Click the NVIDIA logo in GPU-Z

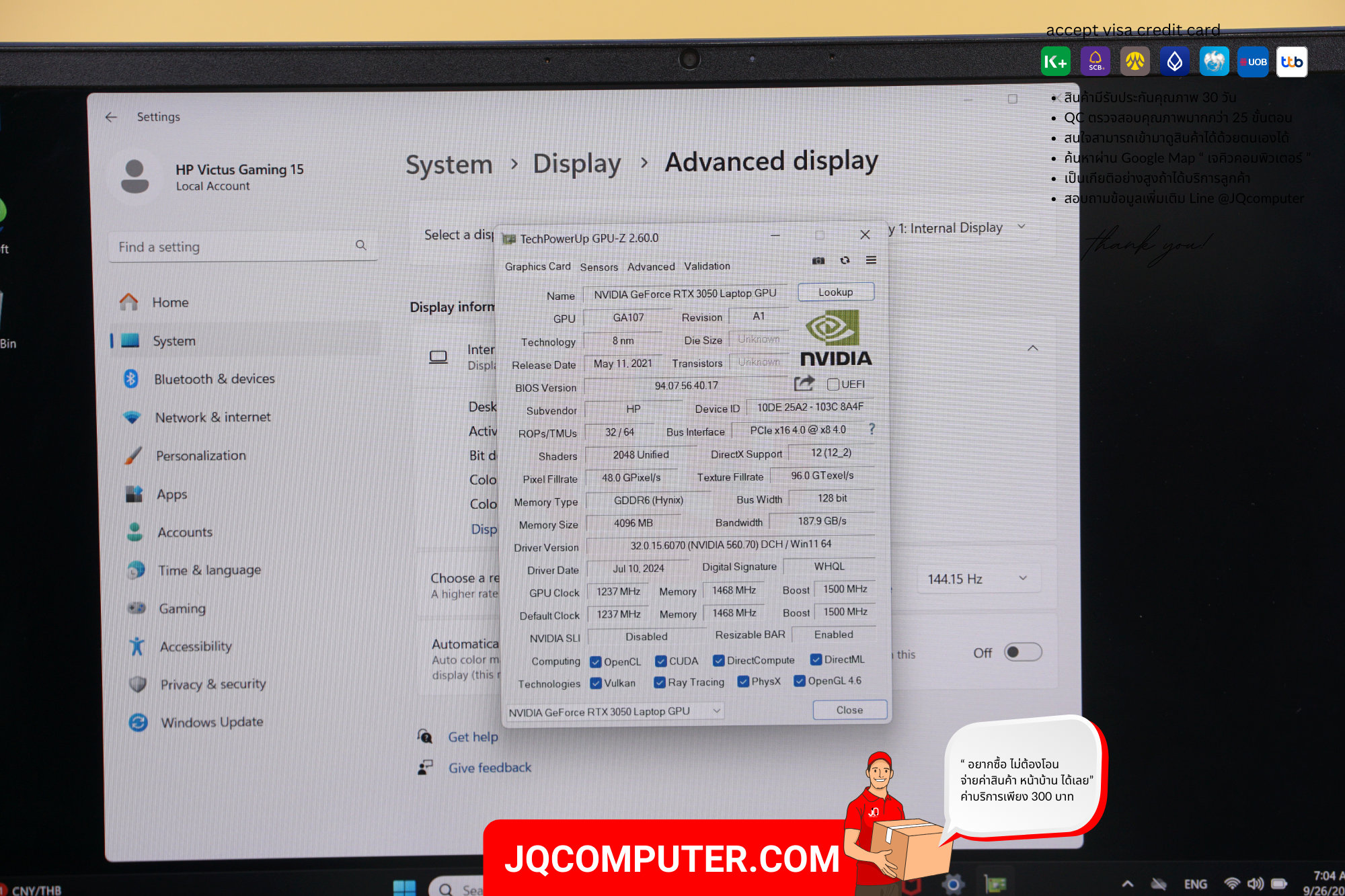(x=835, y=338)
